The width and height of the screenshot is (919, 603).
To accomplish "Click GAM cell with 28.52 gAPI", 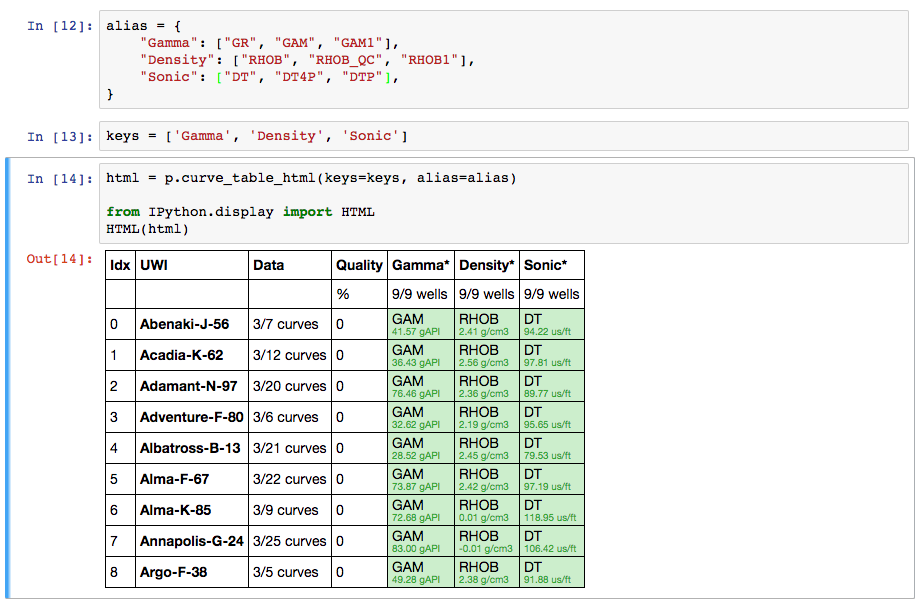I will tap(421, 448).
